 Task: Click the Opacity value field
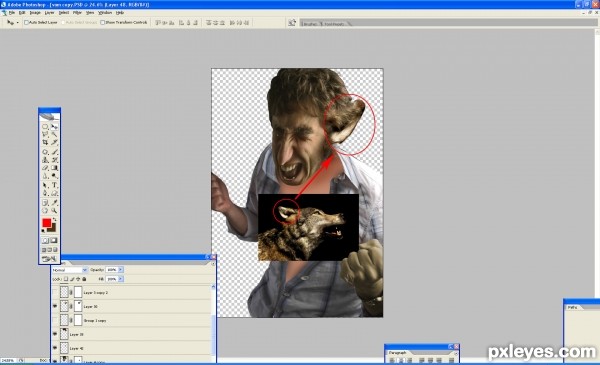[x=111, y=270]
